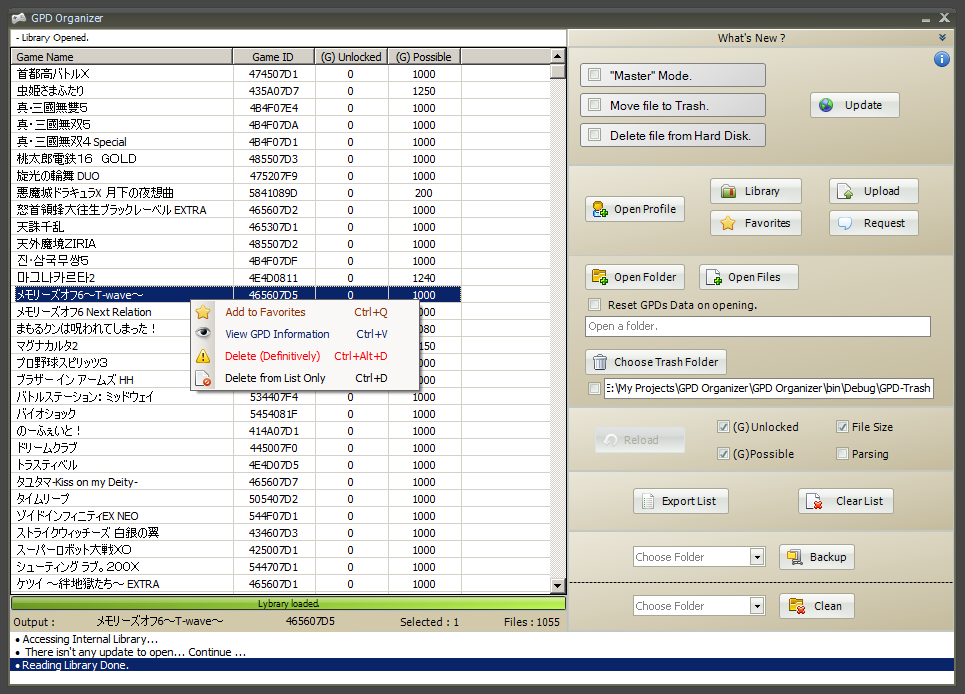Click the Update globe icon button
The height and width of the screenshot is (694, 965).
point(854,105)
